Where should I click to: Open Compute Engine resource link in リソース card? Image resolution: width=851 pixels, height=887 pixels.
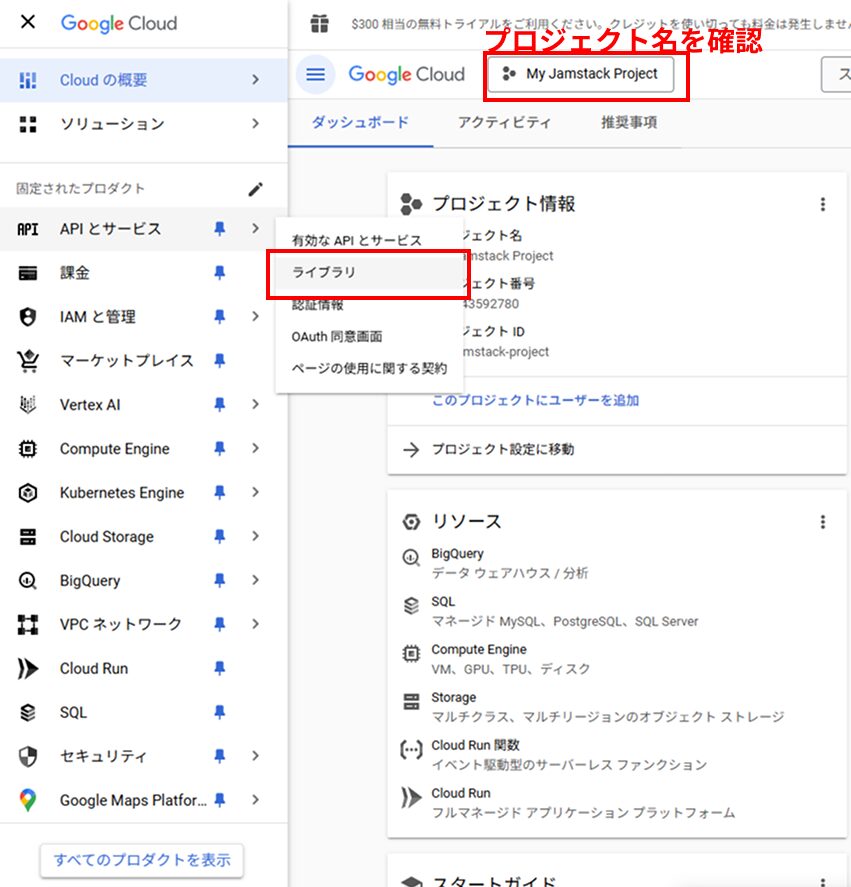pos(479,650)
